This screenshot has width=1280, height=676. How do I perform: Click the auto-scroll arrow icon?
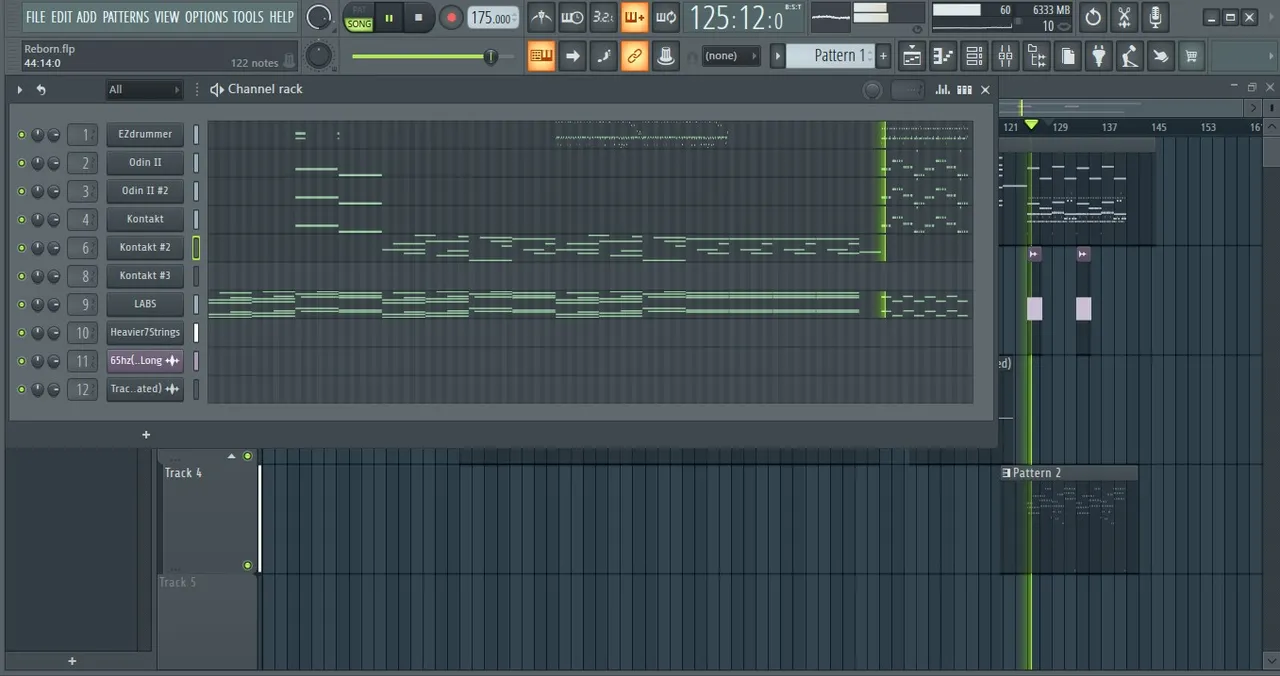(572, 56)
